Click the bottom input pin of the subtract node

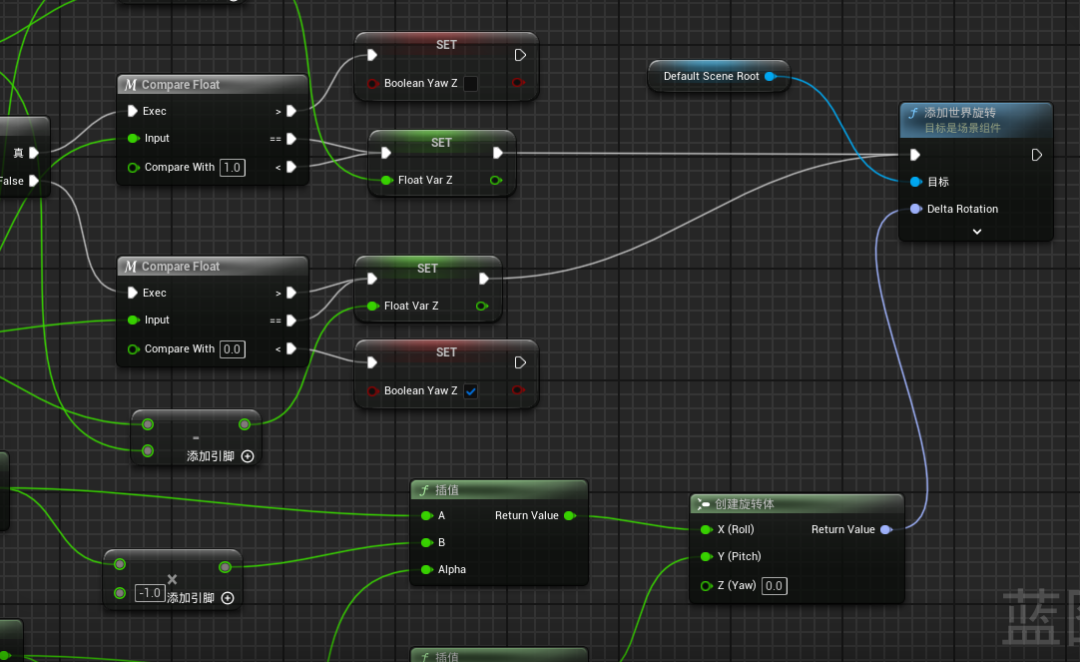[x=147, y=451]
